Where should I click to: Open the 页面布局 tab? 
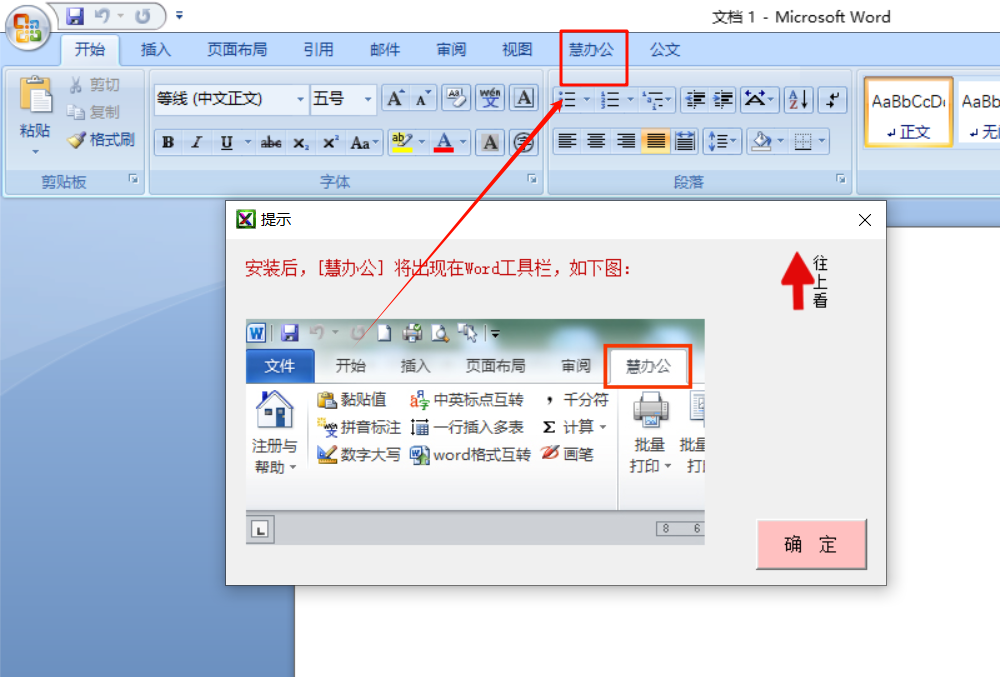click(x=237, y=49)
